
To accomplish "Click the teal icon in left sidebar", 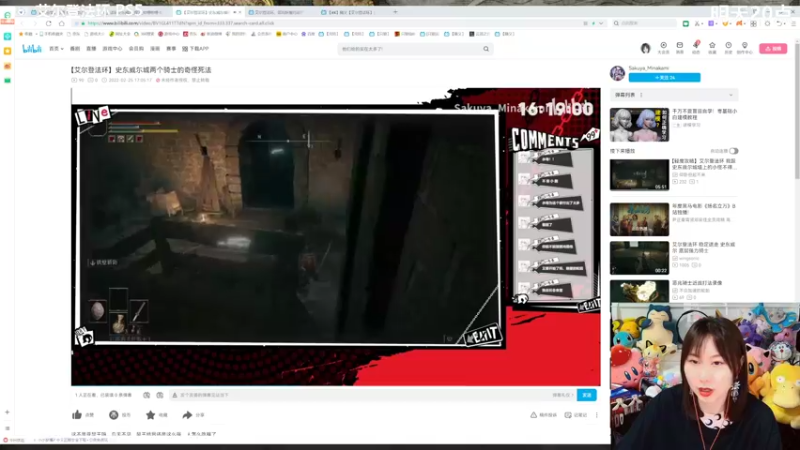I will [x=7, y=37].
